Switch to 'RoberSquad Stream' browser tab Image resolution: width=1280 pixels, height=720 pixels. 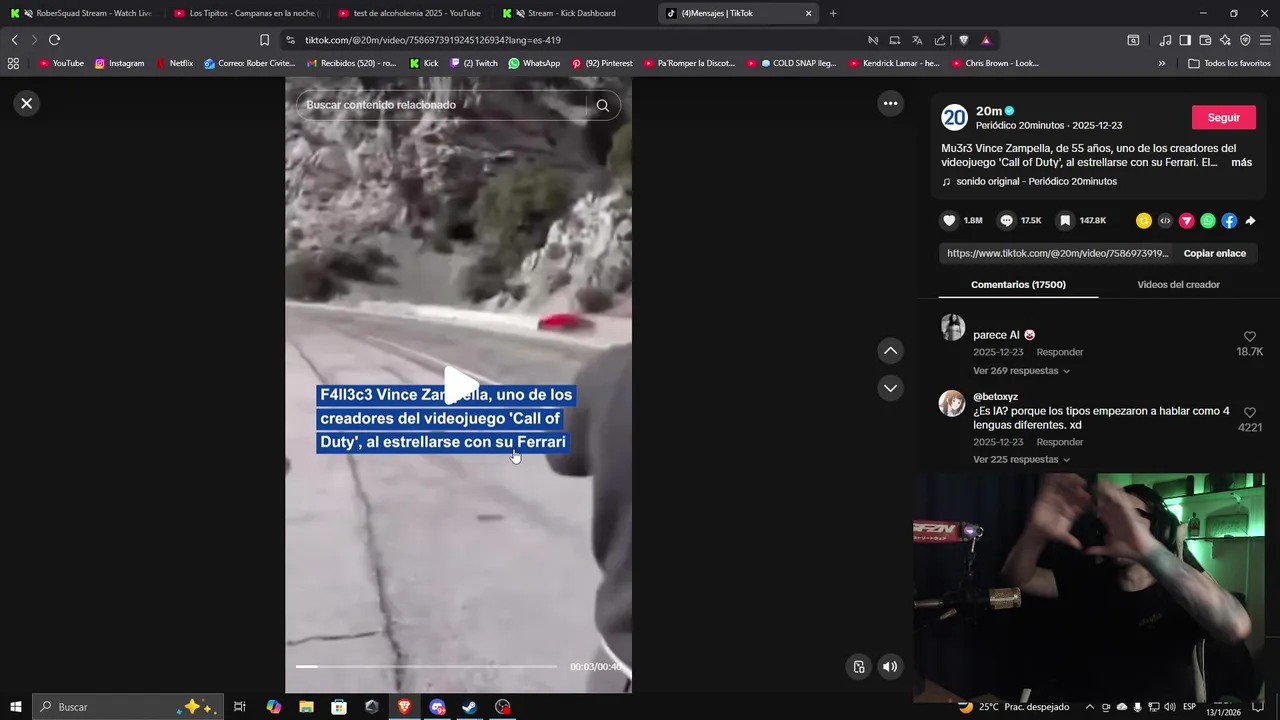pos(82,13)
